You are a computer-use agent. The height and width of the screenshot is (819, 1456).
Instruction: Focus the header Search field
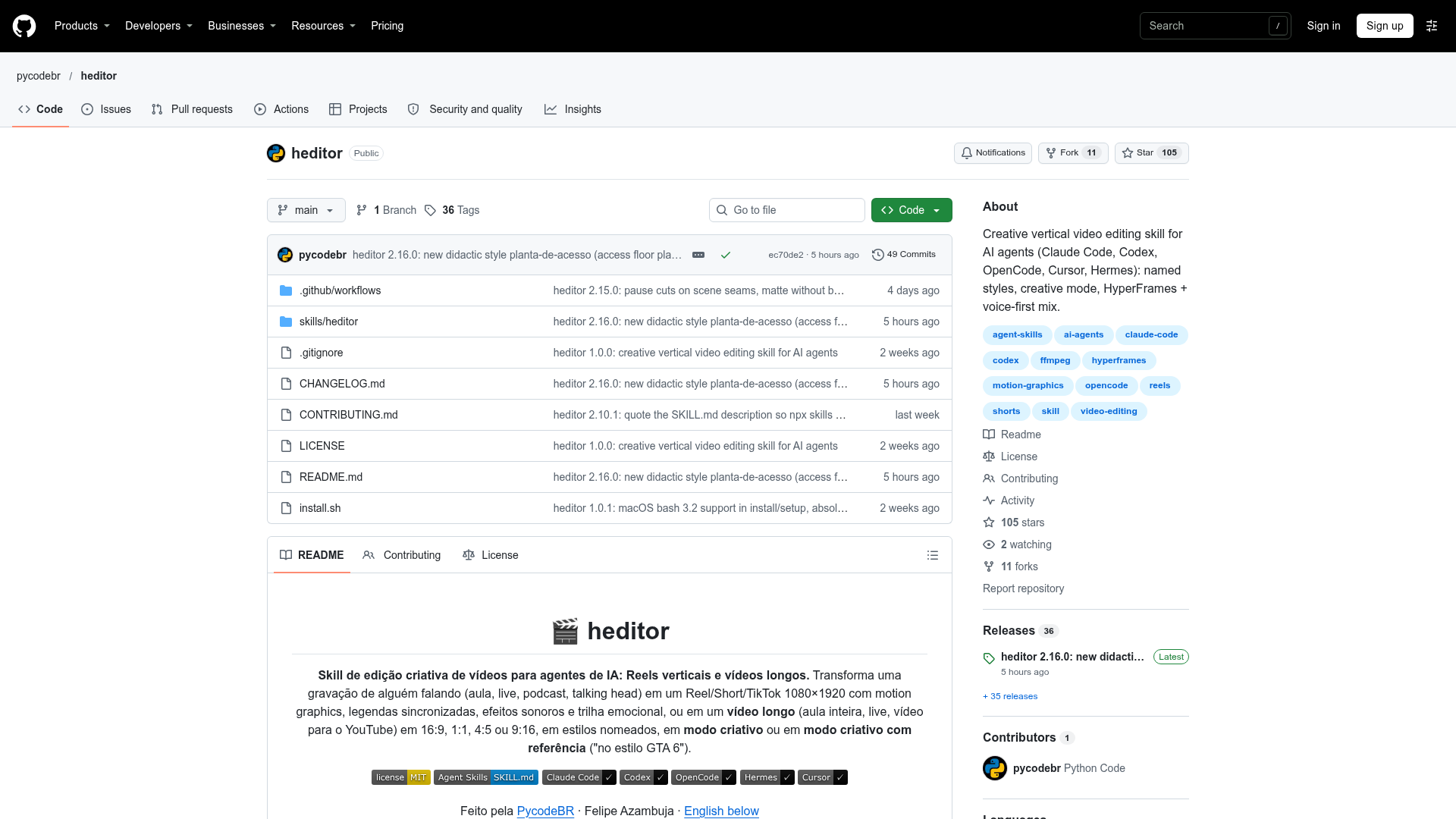coord(1215,26)
